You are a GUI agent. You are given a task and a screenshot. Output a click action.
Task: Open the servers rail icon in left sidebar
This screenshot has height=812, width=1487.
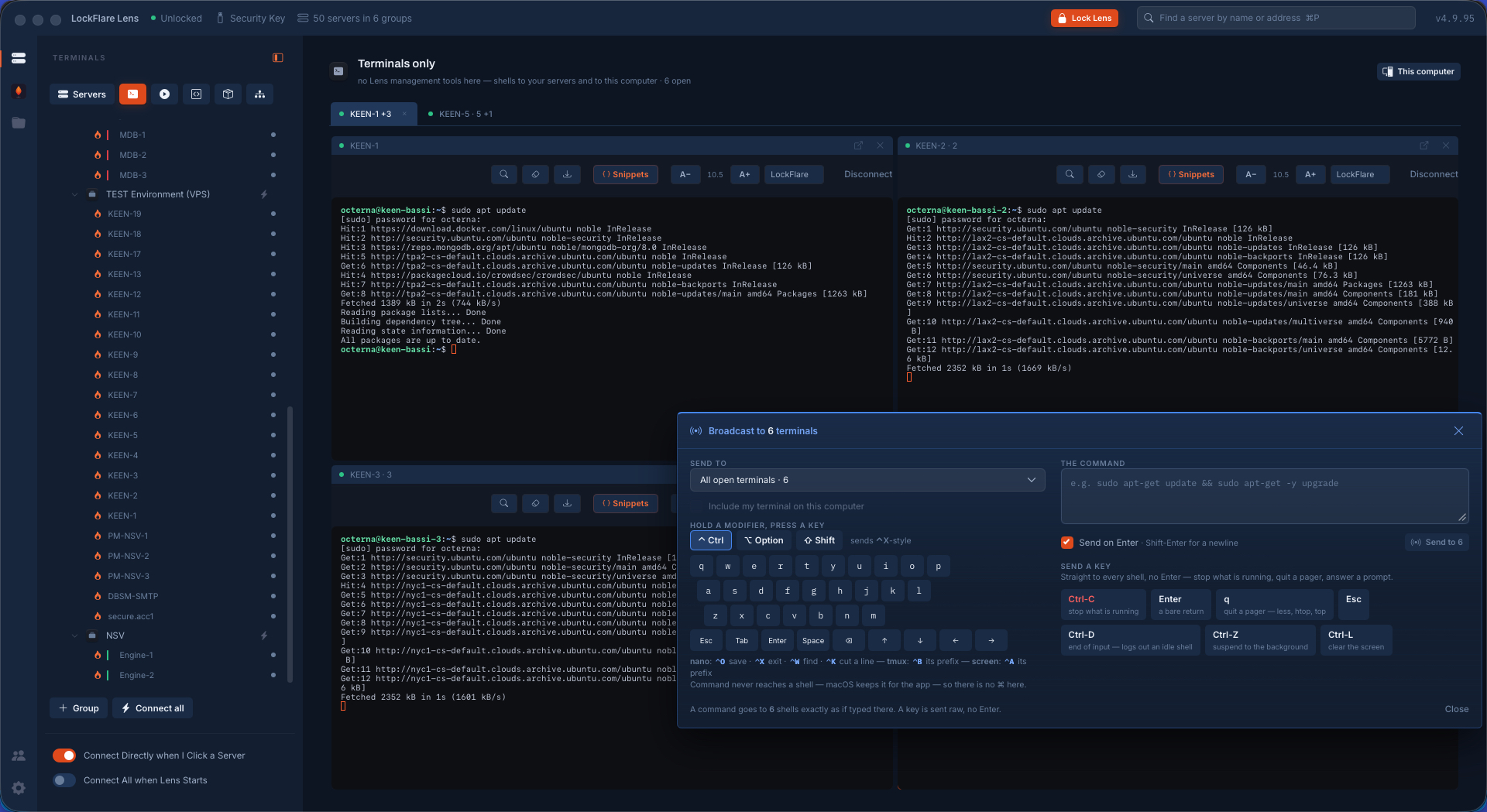point(19,58)
